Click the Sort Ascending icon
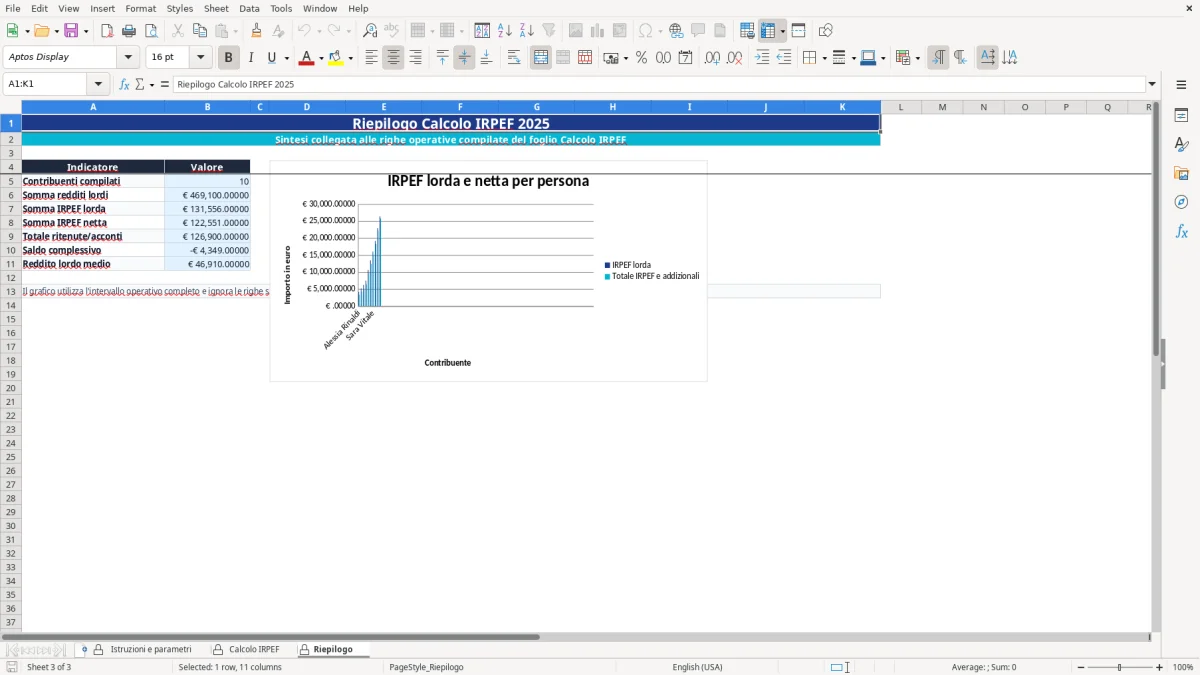 point(505,31)
